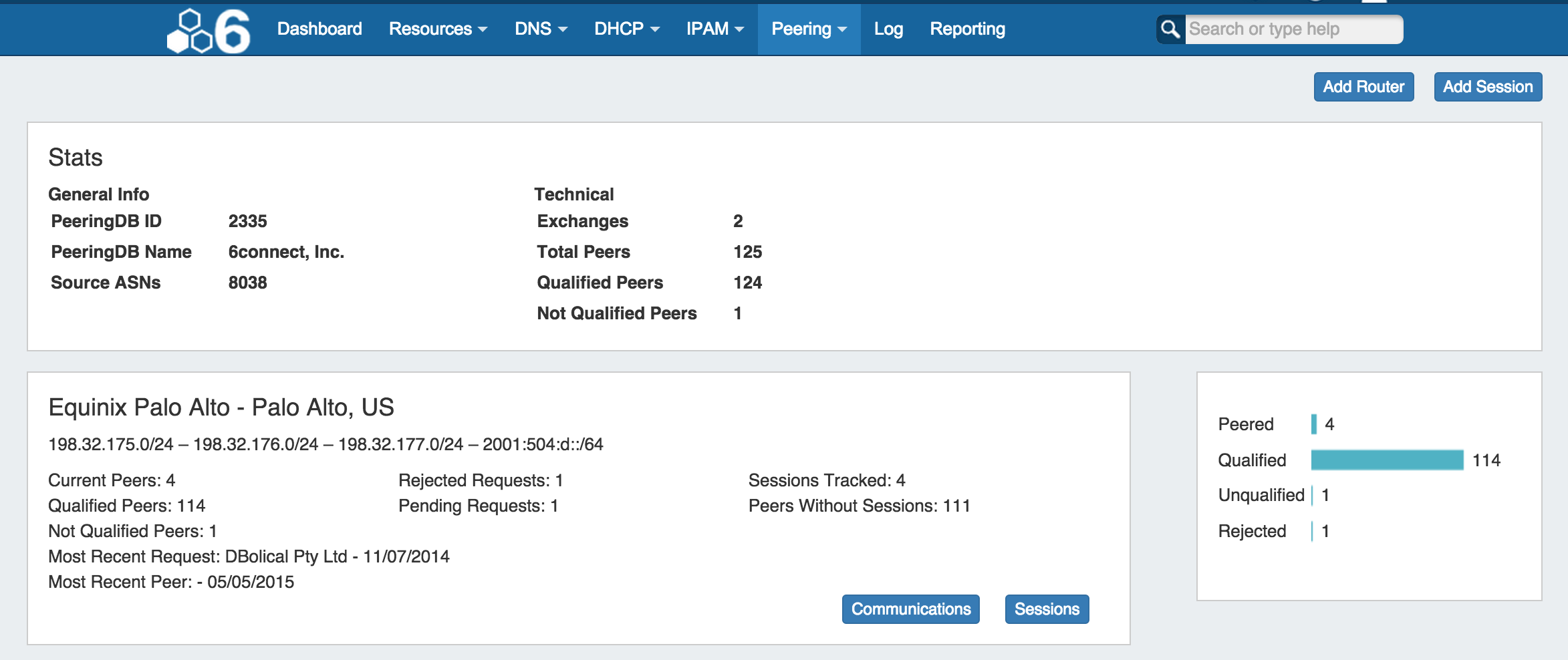Open the DNS dropdown menu
Screen dimensions: 1568x660
pyautogui.click(x=540, y=29)
